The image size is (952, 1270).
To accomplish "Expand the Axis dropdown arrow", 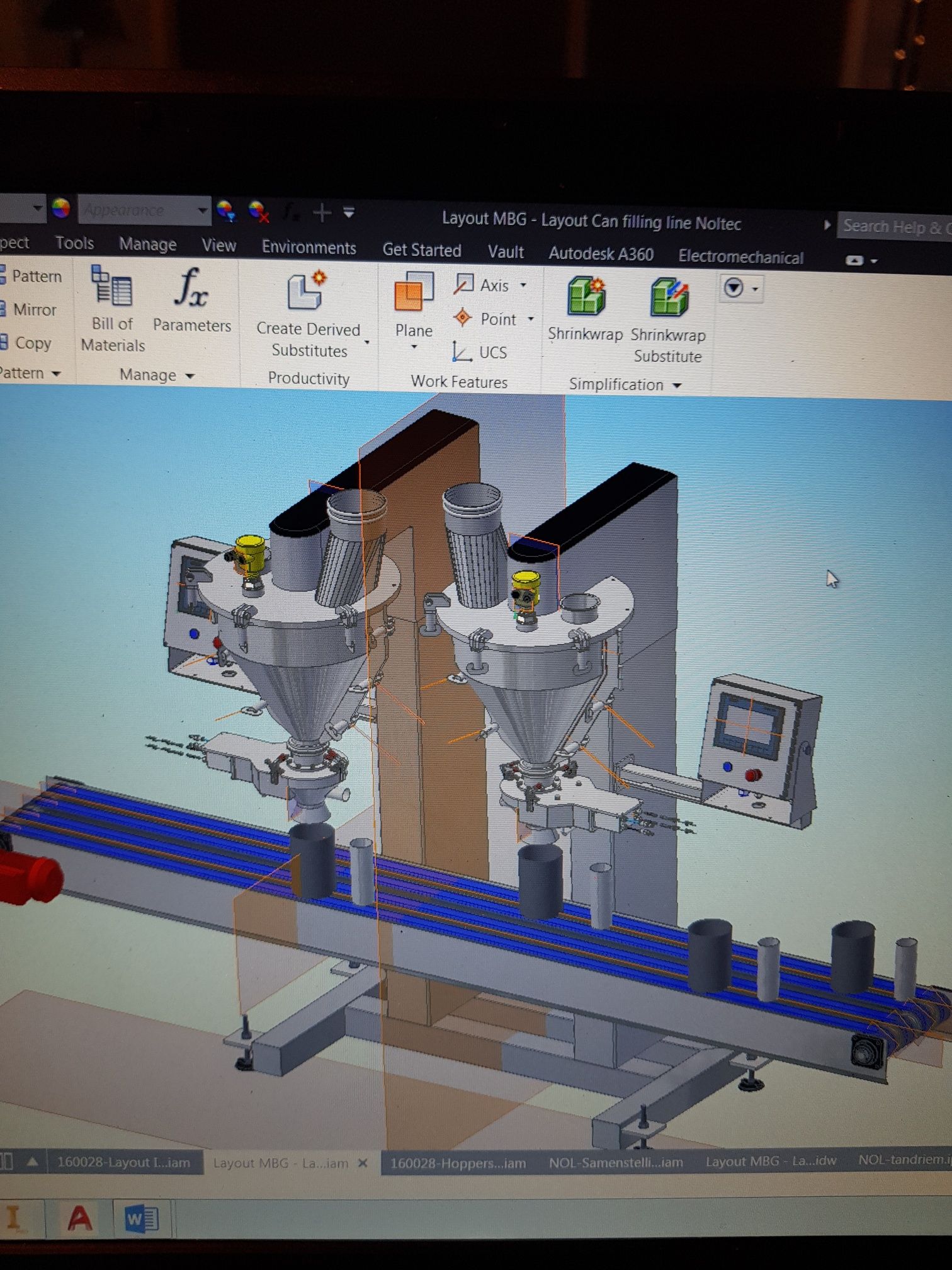I will pyautogui.click(x=523, y=285).
